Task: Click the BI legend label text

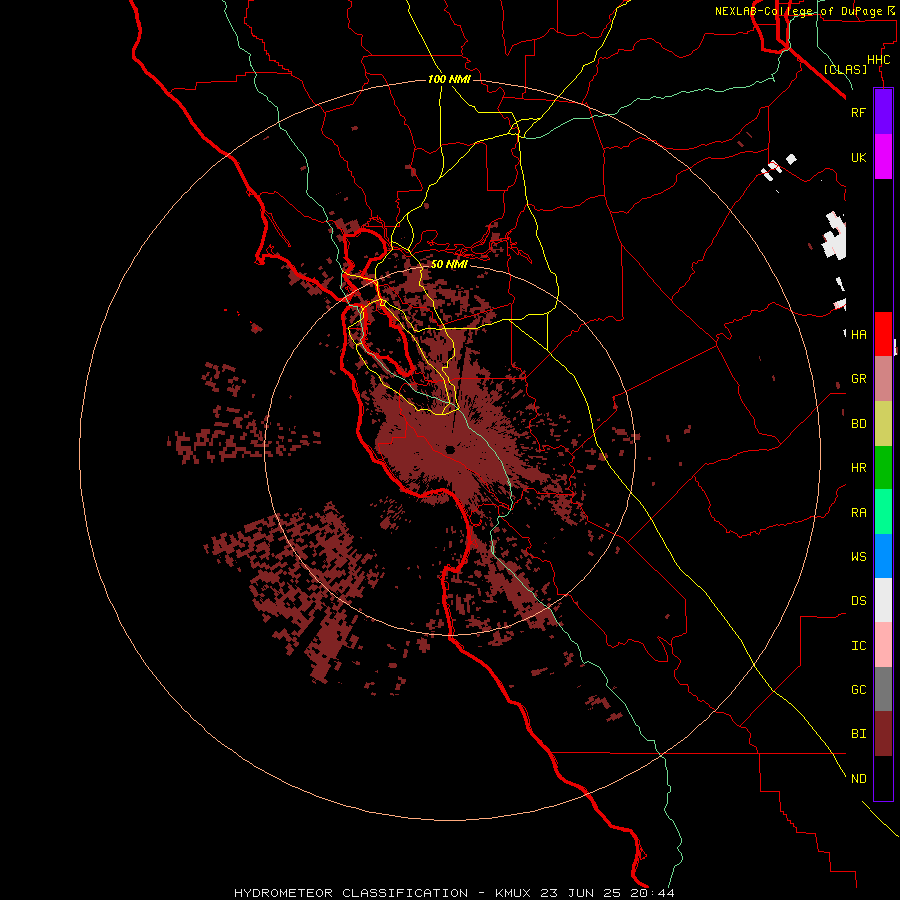Action: click(x=859, y=734)
